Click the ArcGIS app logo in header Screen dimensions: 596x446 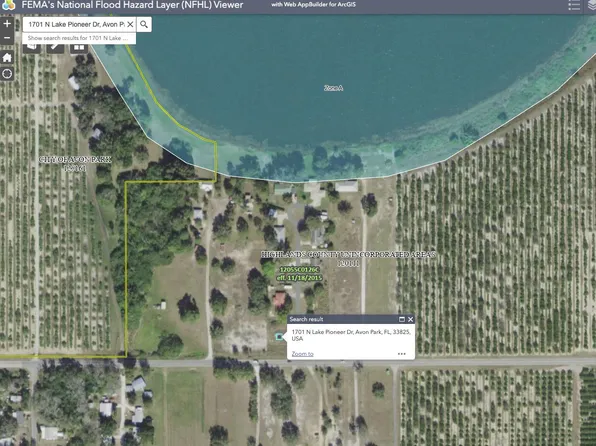[x=8, y=5]
